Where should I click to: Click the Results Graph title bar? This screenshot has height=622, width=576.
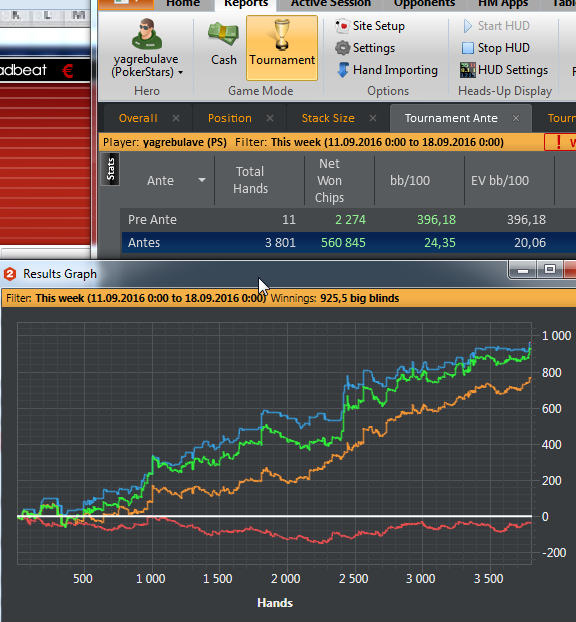point(254,274)
